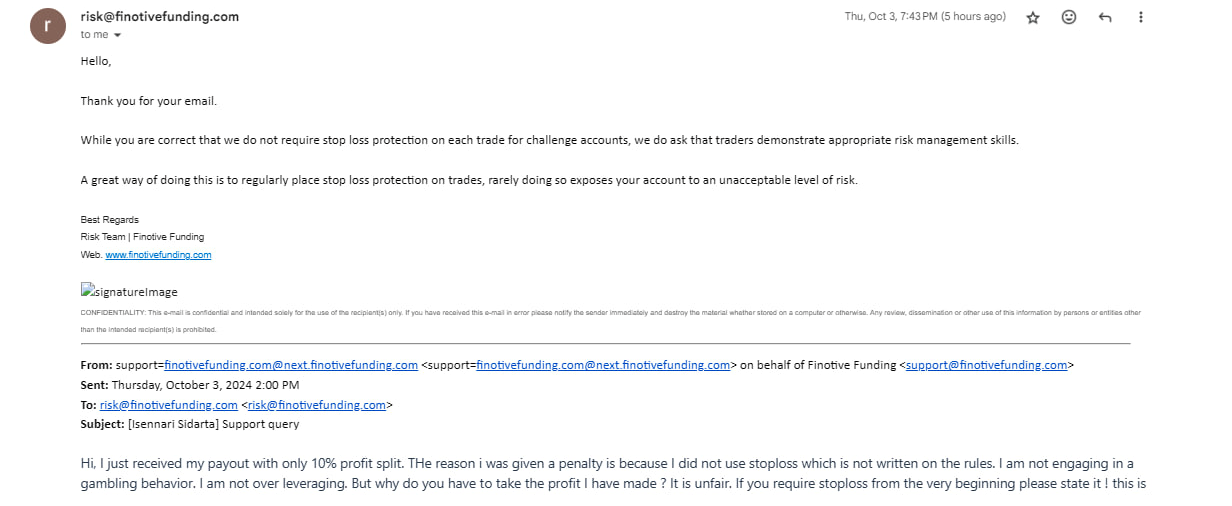
Task: Click the angle-bracketed risk@finotivefunding.com link in To line
Action: (x=317, y=405)
